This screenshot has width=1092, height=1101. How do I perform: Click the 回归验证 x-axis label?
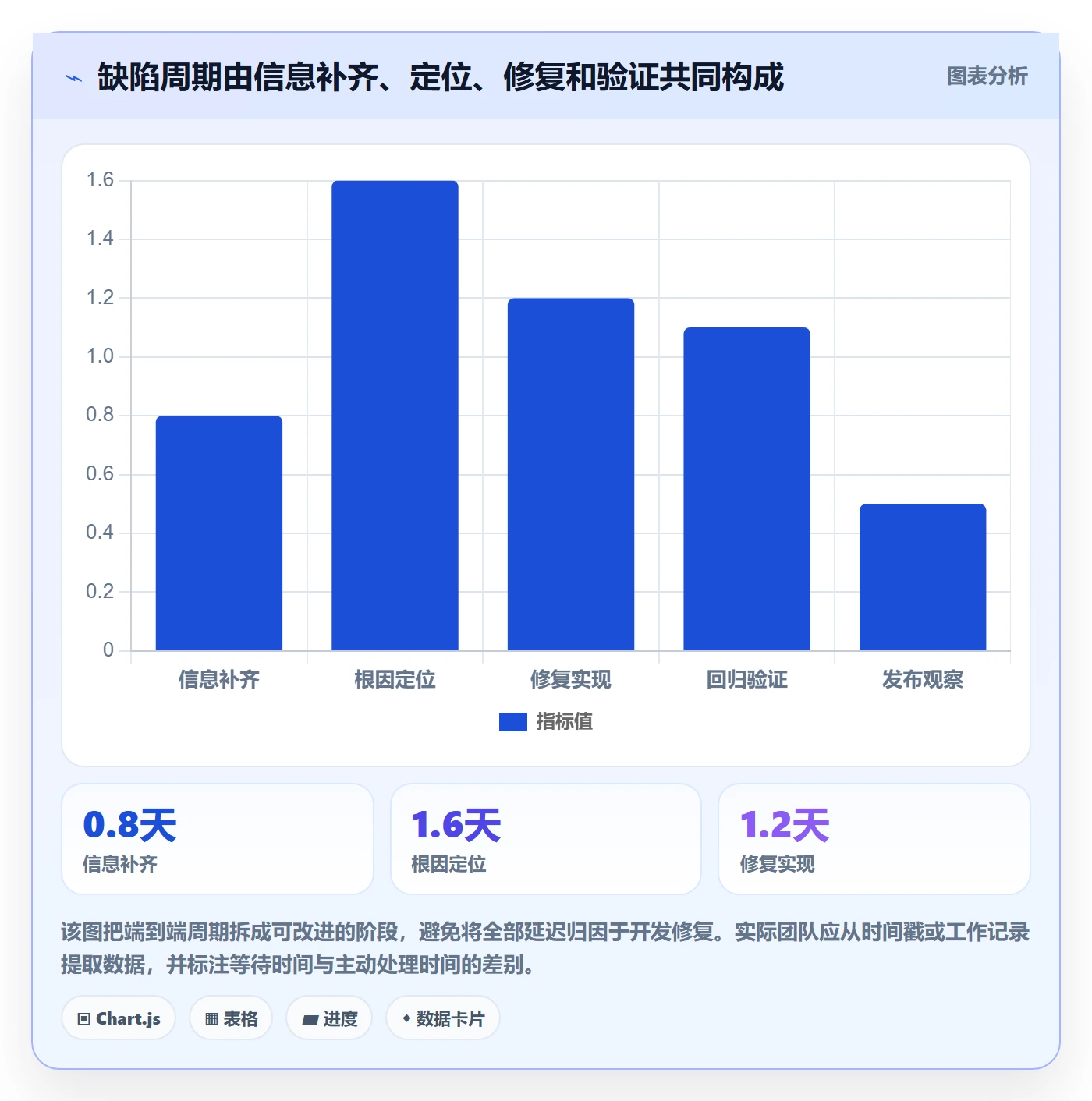(746, 680)
